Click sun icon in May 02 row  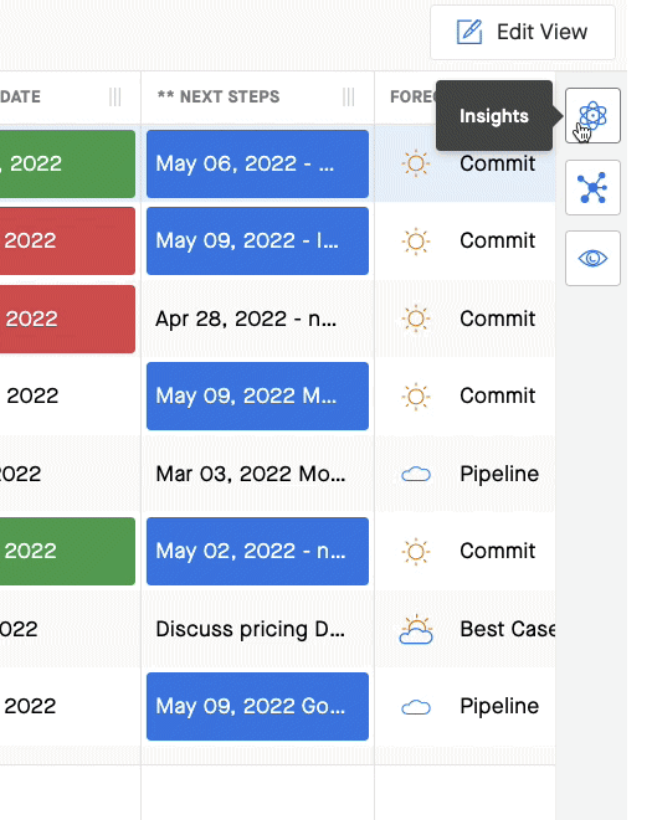pos(416,551)
